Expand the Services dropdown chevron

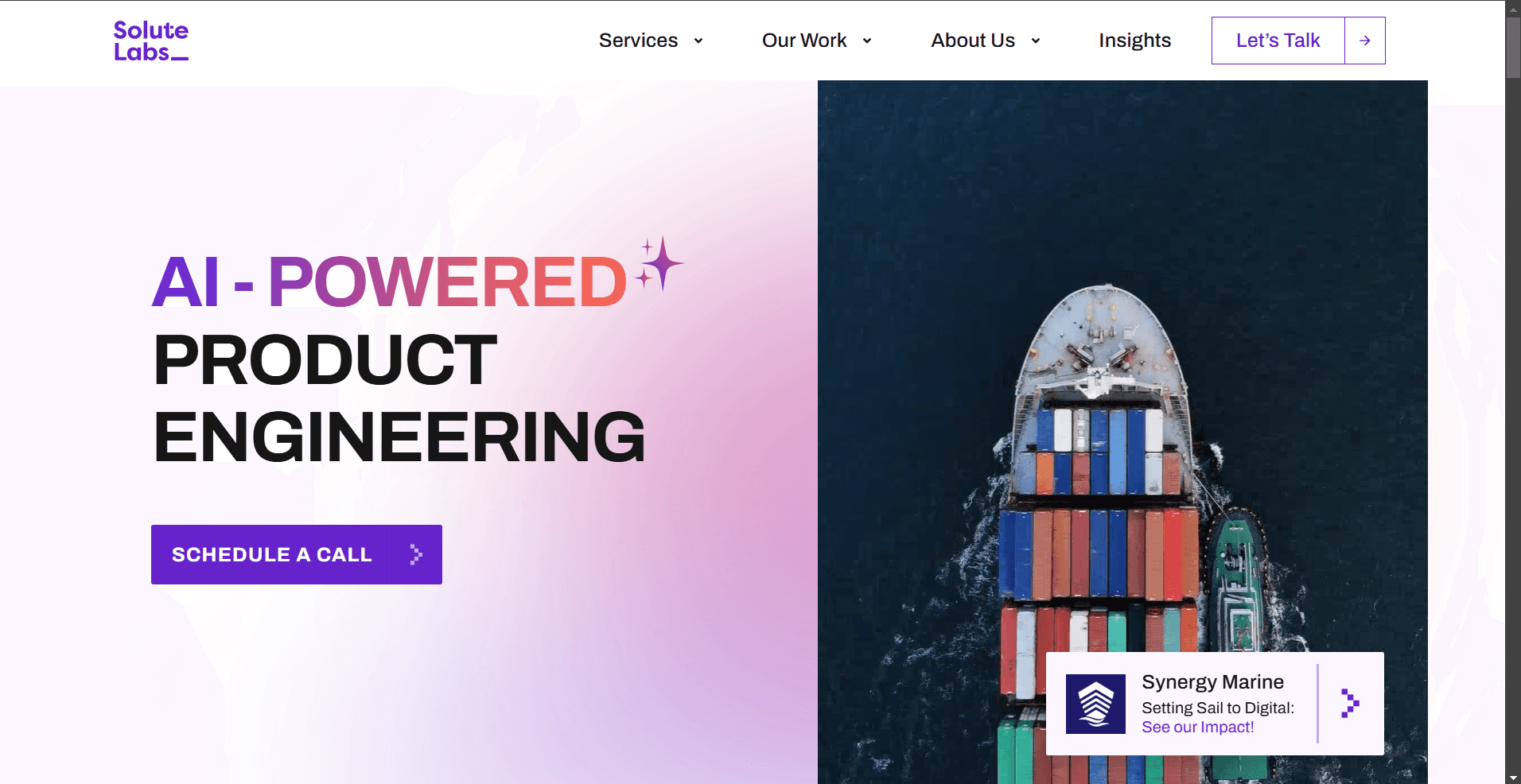pos(698,41)
